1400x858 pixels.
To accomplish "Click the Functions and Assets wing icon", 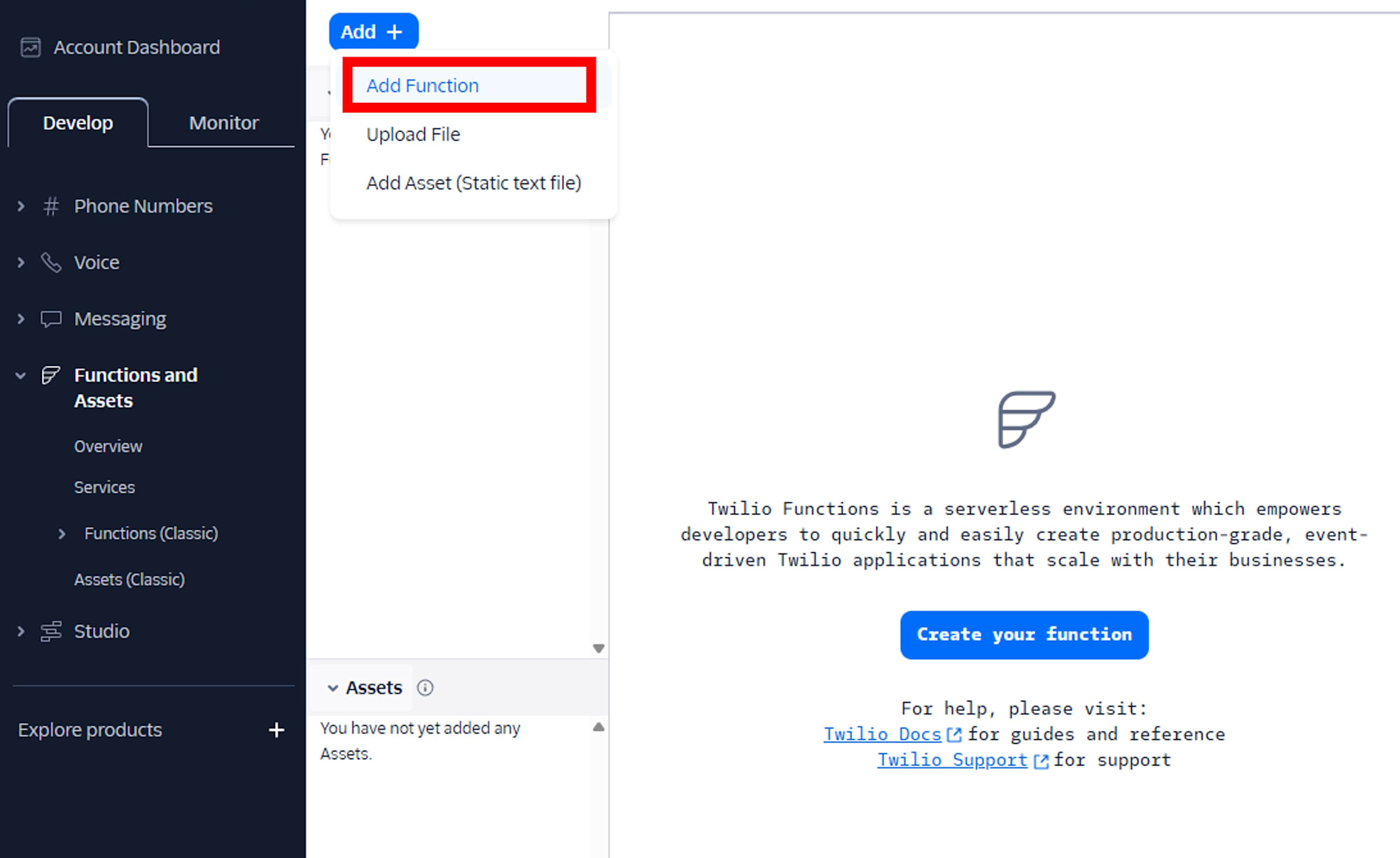I will point(51,375).
